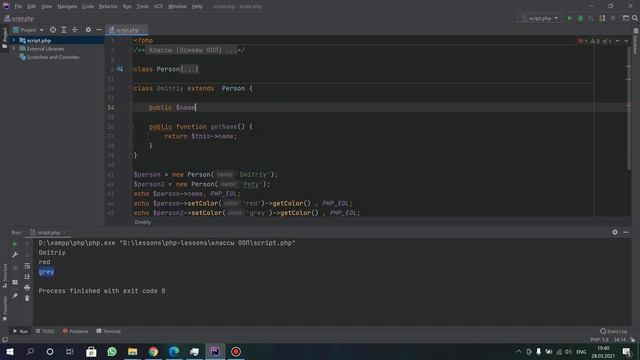This screenshot has width=640, height=360.
Task: Toggle Soft-Wrap icon in Run console
Action: click(27, 266)
